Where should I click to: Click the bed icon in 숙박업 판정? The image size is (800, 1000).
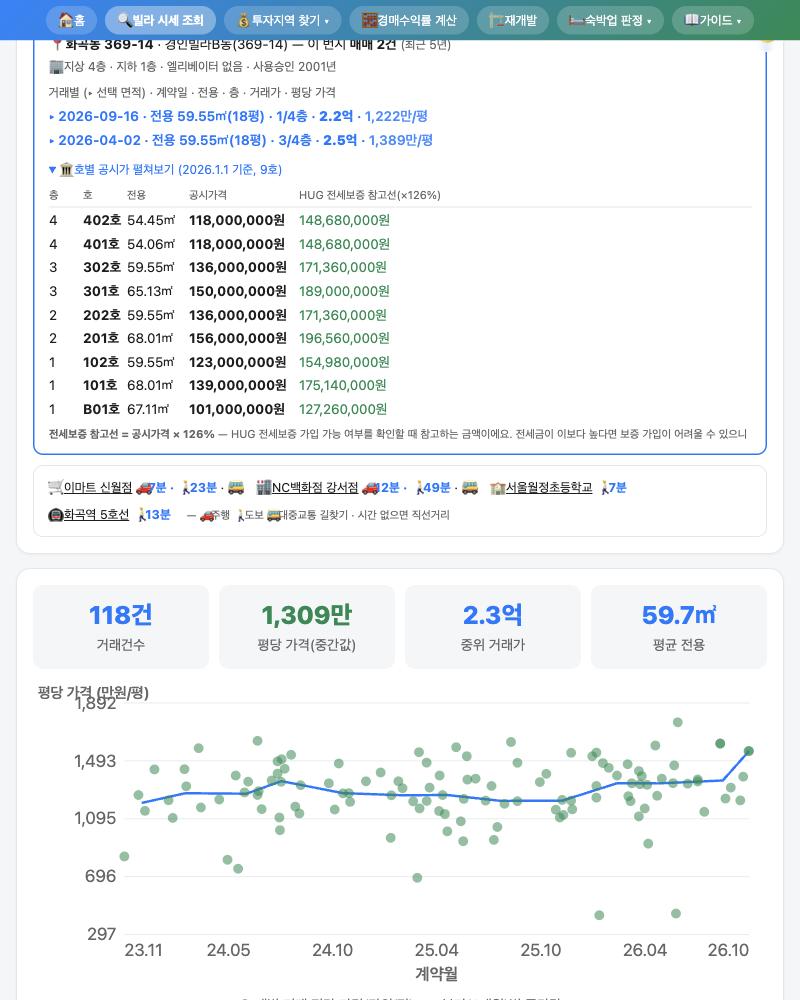point(576,20)
